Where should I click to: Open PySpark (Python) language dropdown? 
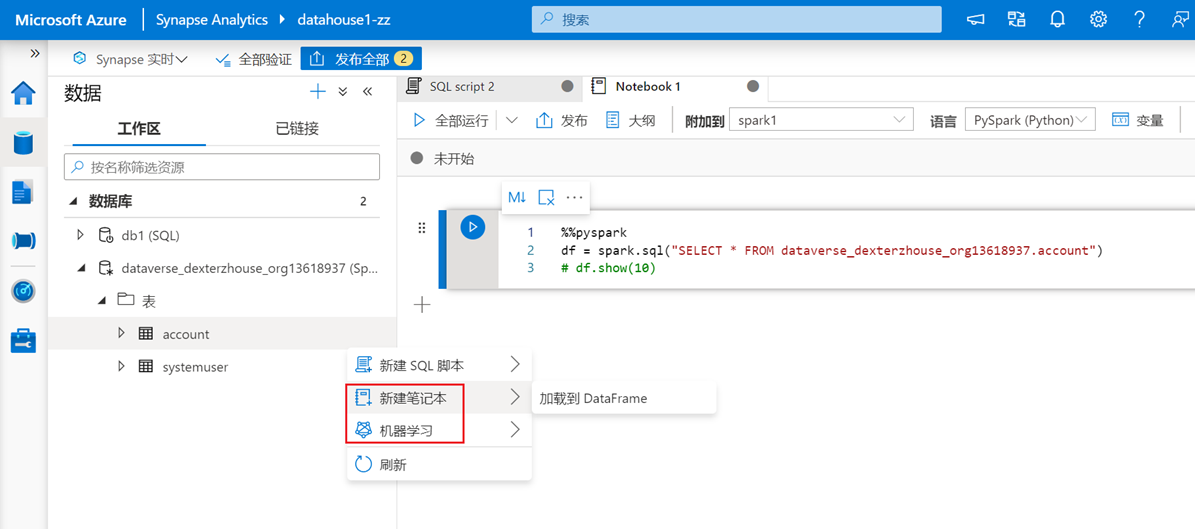[x=1030, y=120]
